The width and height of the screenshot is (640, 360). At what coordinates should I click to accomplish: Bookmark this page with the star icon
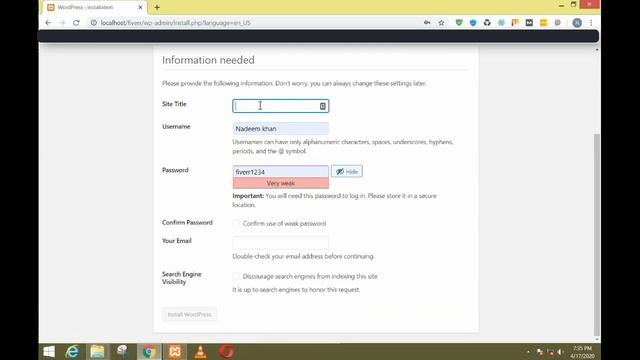[x=441, y=23]
